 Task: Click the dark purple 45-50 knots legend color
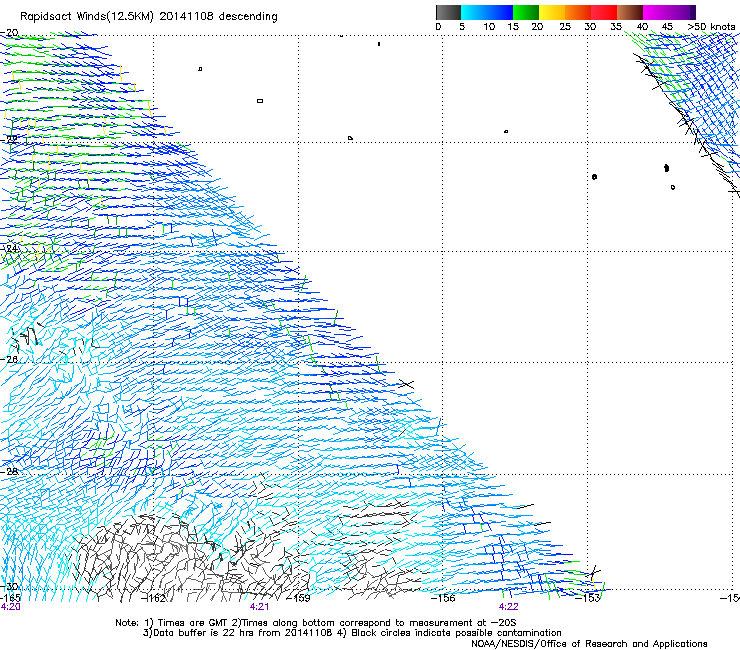tap(682, 13)
